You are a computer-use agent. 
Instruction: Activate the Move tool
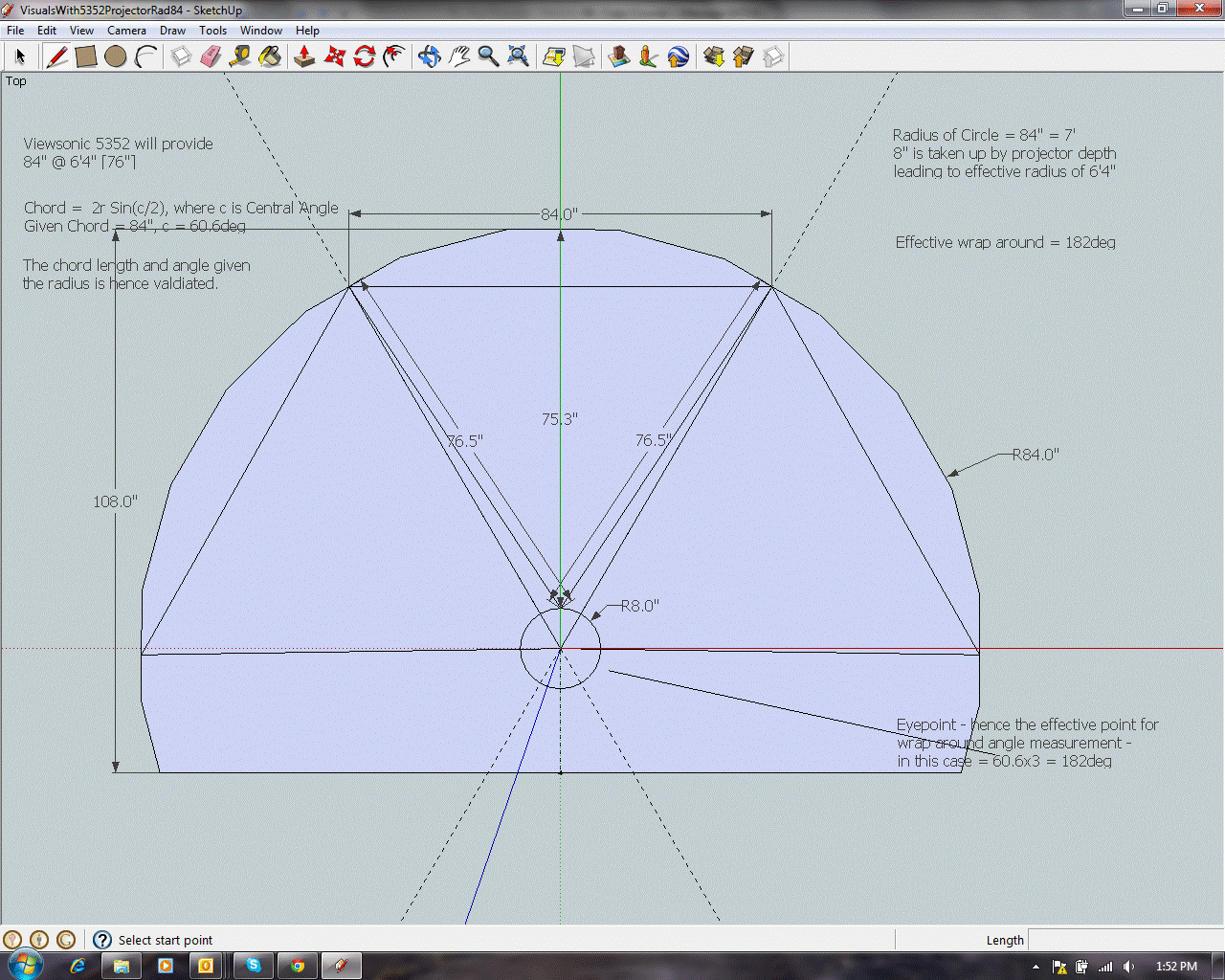334,57
